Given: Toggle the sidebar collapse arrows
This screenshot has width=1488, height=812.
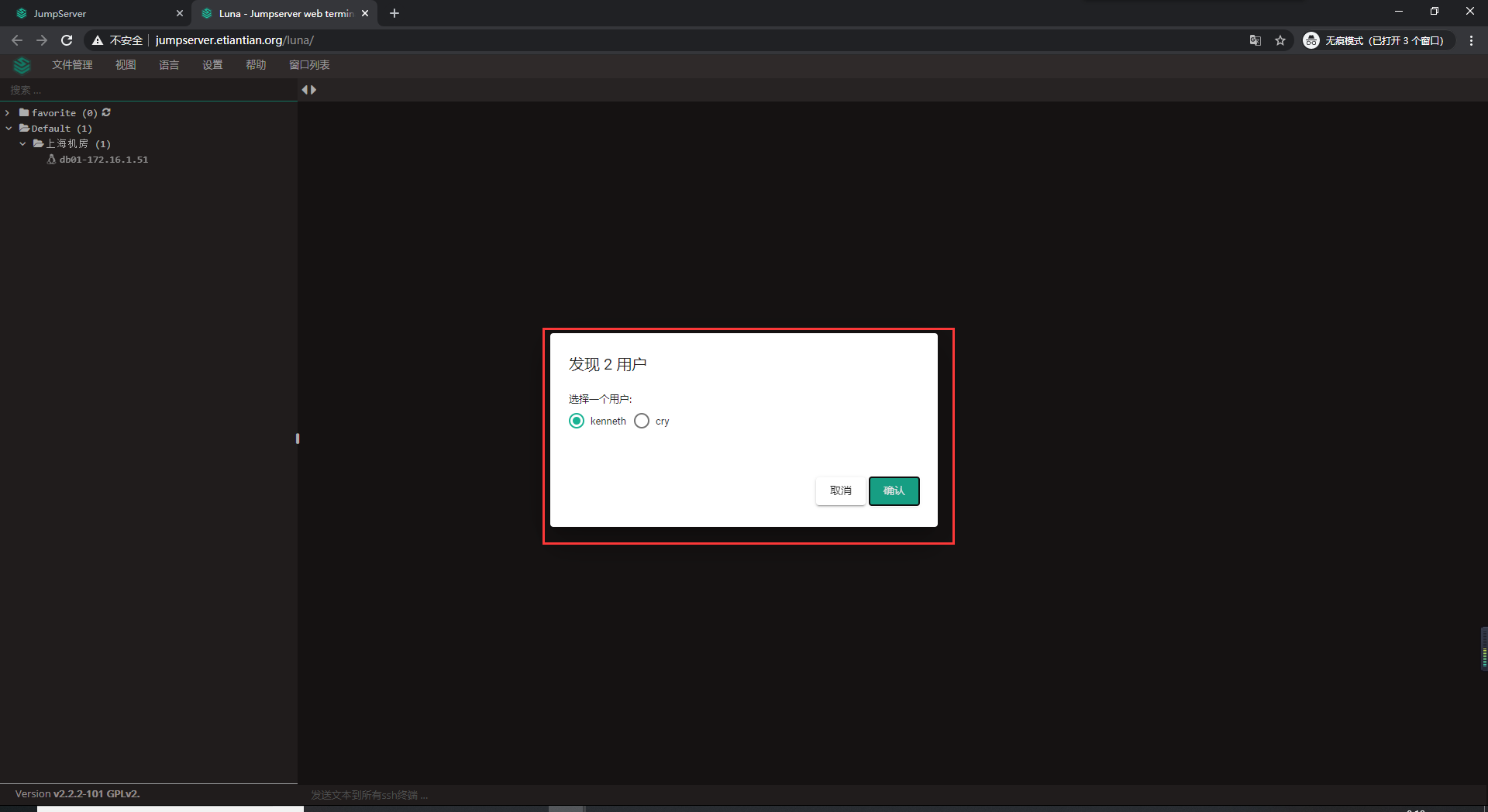Looking at the screenshot, I should (308, 90).
